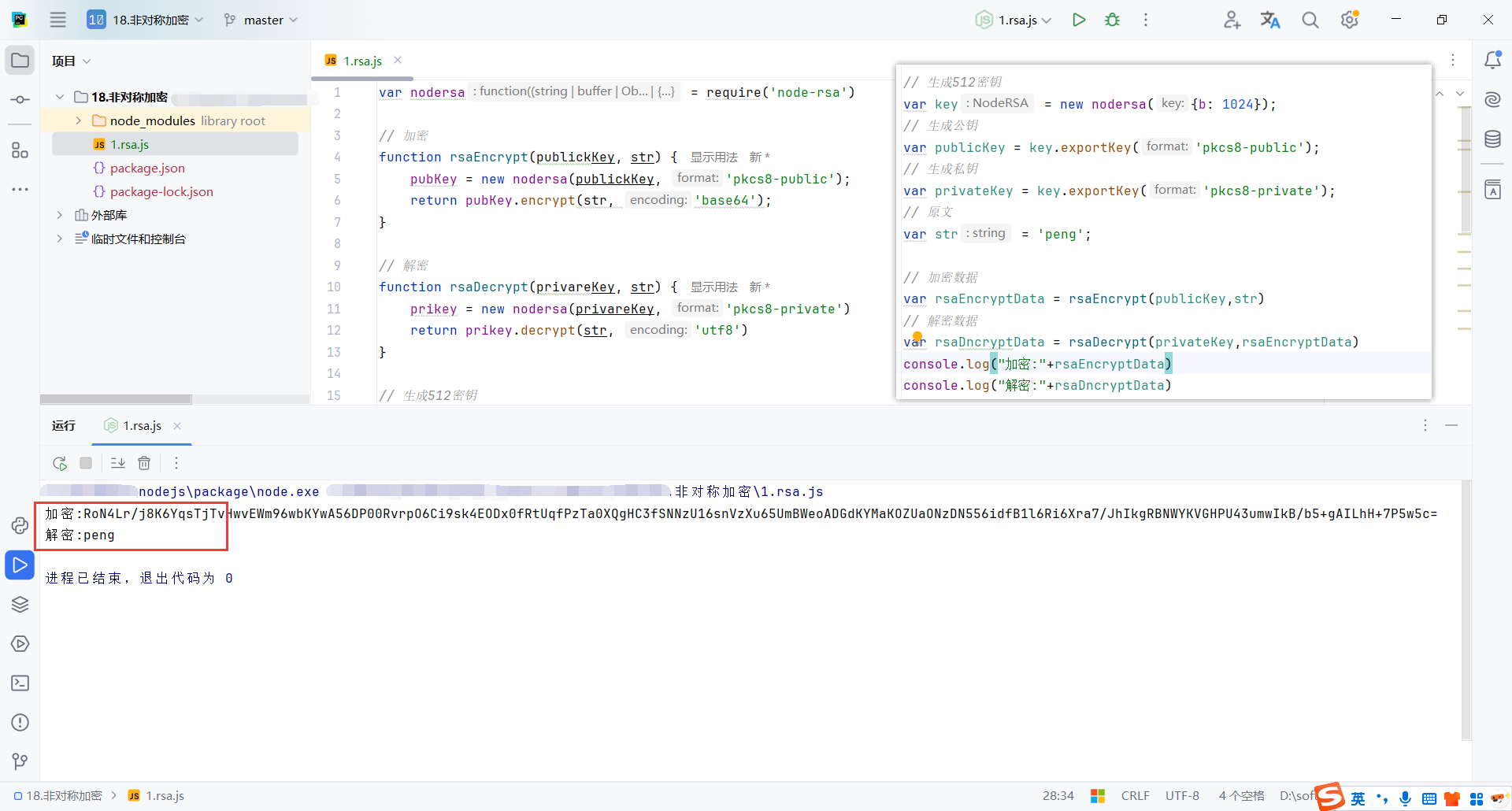Close the 1.rsa.js run tab
The width and height of the screenshot is (1512, 811).
click(177, 426)
